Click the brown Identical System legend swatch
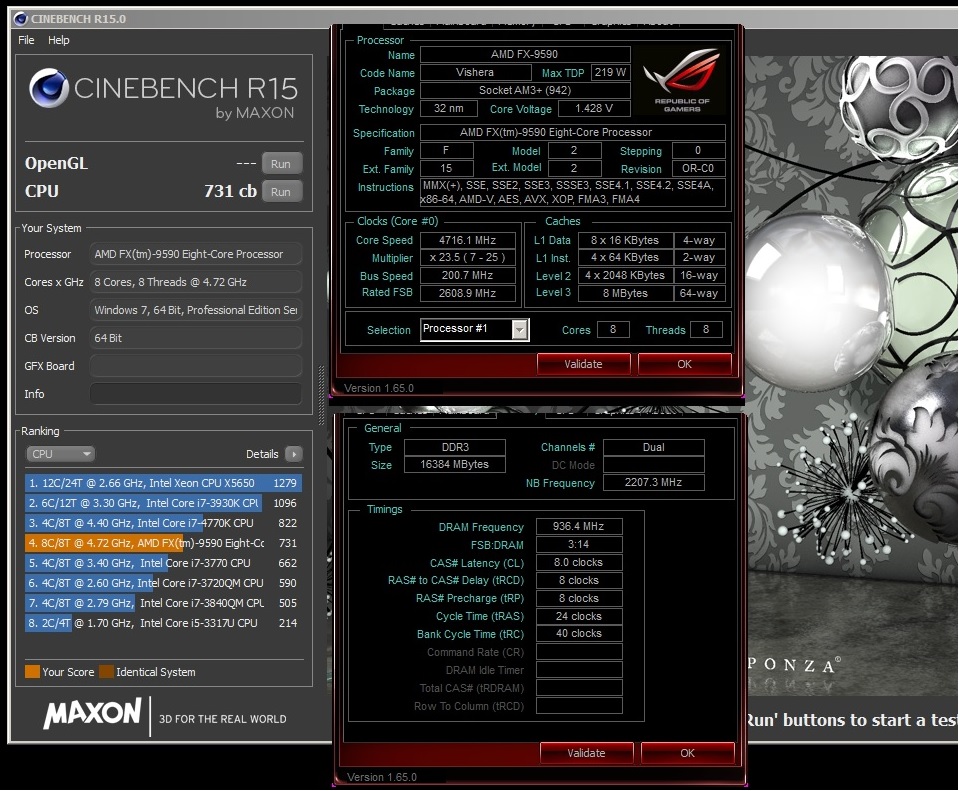 pyautogui.click(x=106, y=672)
